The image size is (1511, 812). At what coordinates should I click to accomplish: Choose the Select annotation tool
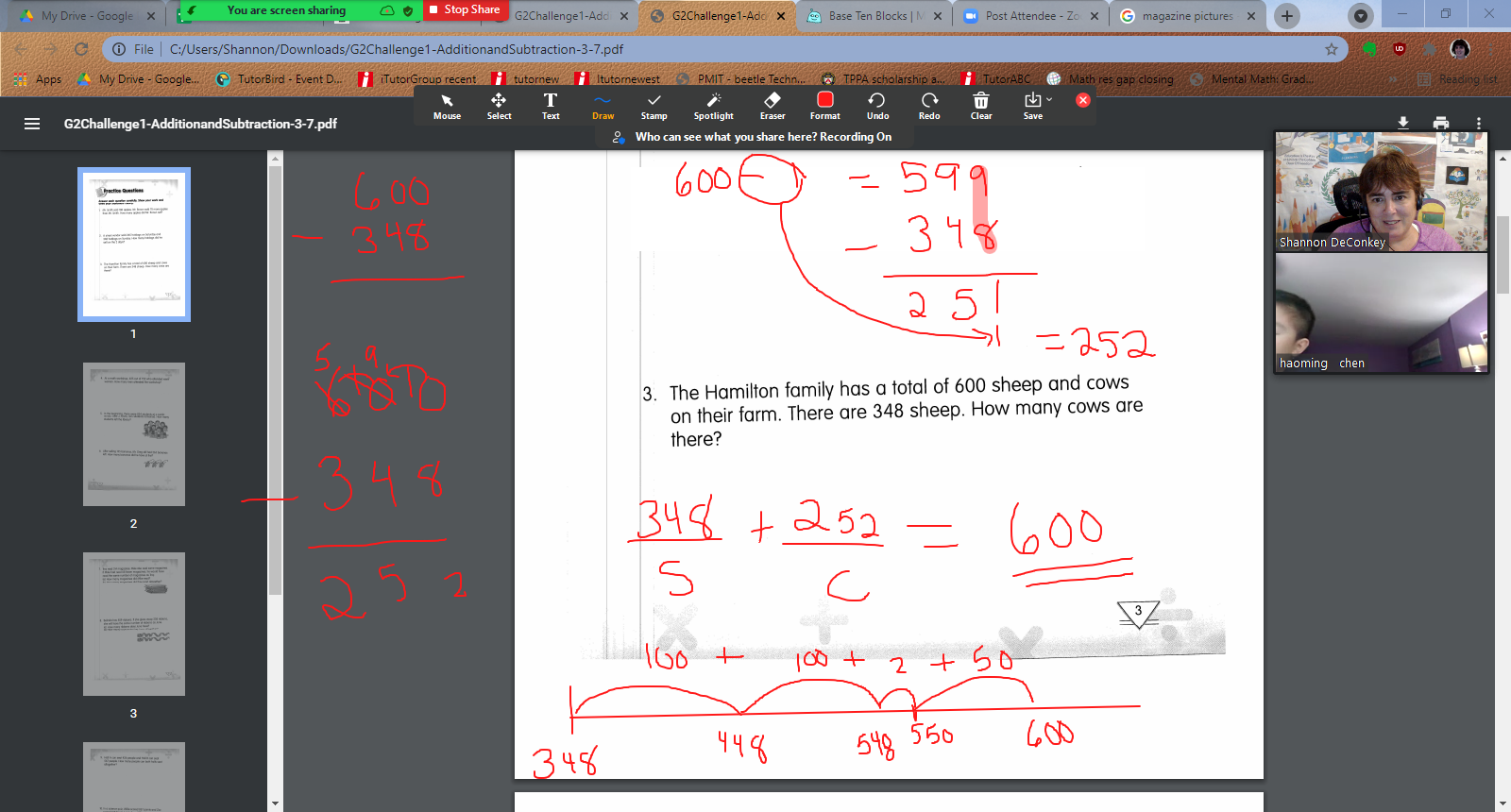click(x=499, y=106)
